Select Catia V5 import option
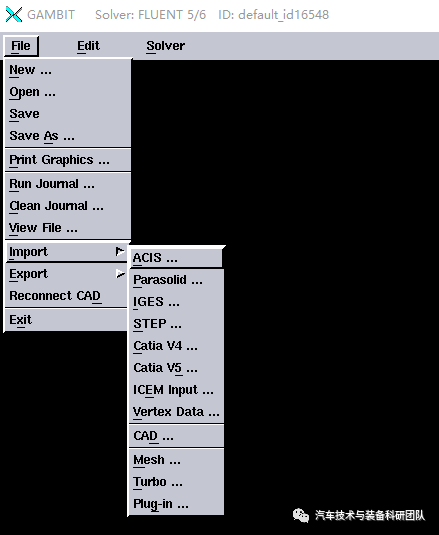 pos(176,368)
